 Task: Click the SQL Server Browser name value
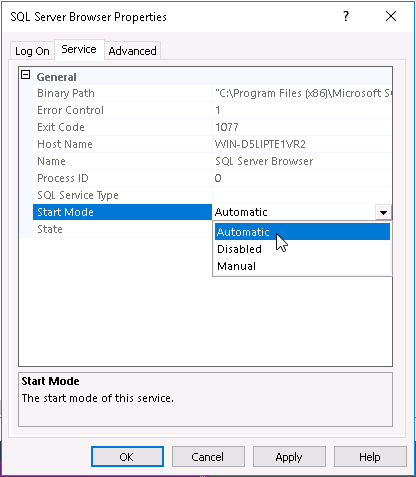(x=264, y=161)
